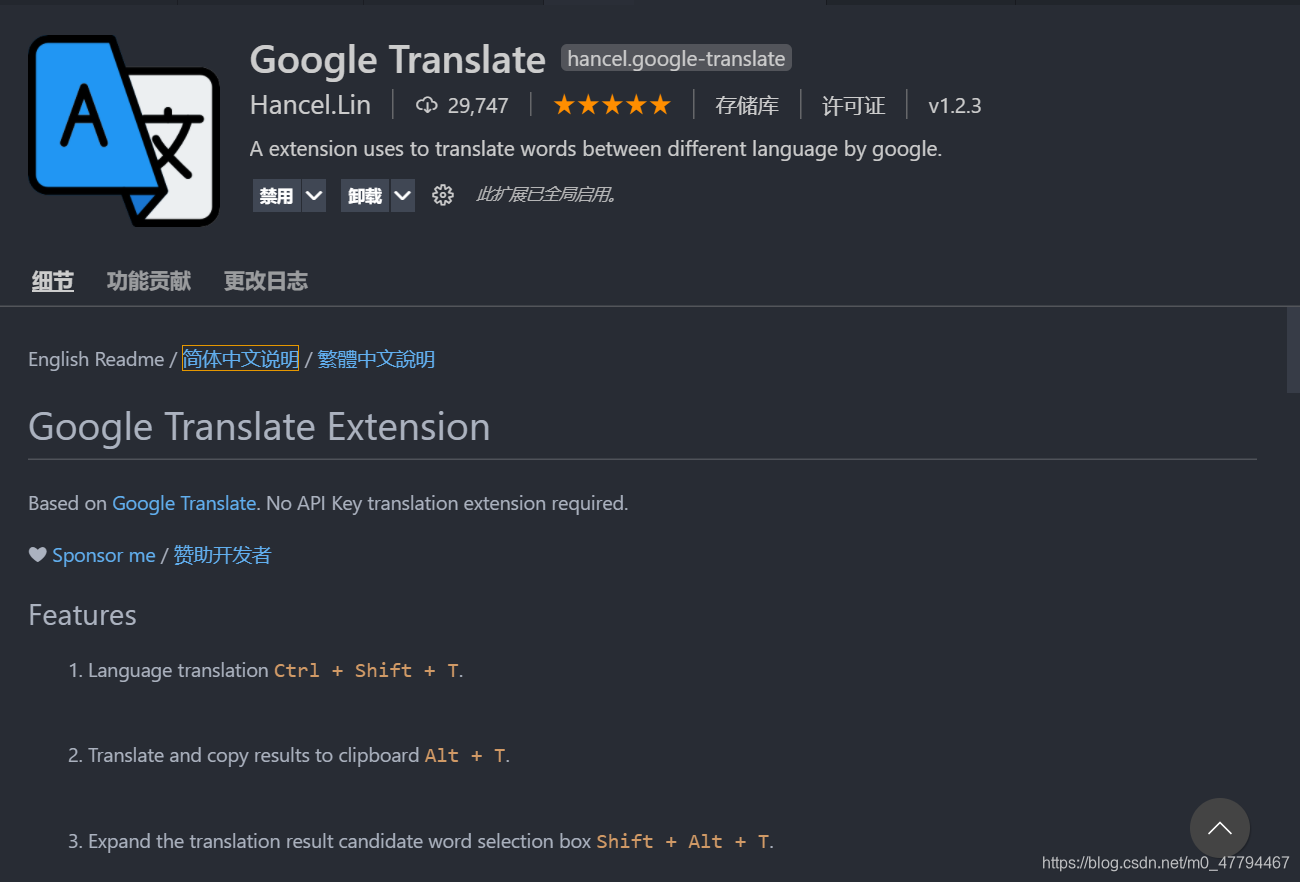Click the heart icon beside Sponsor me
This screenshot has width=1300, height=882.
coord(36,554)
